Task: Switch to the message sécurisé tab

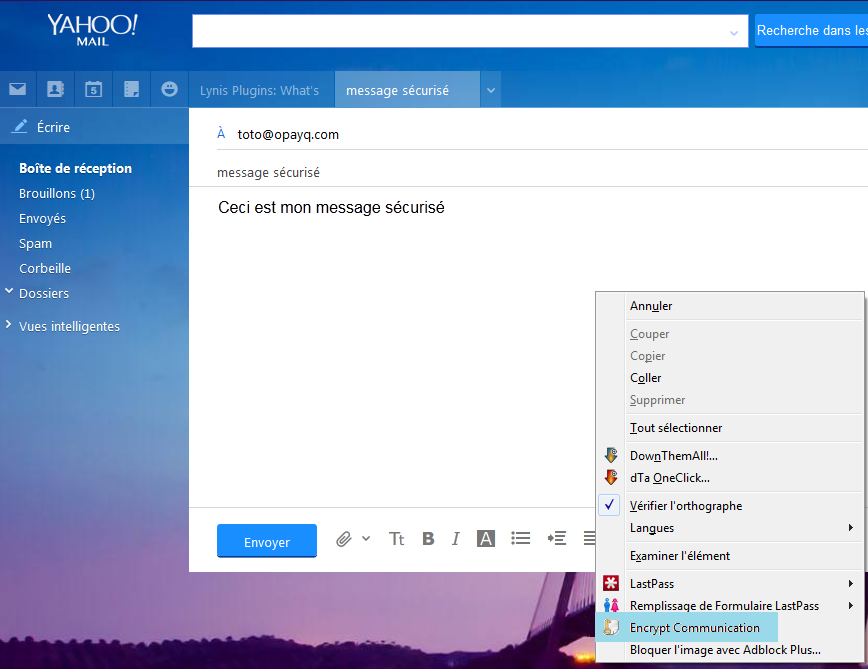Action: pos(407,90)
